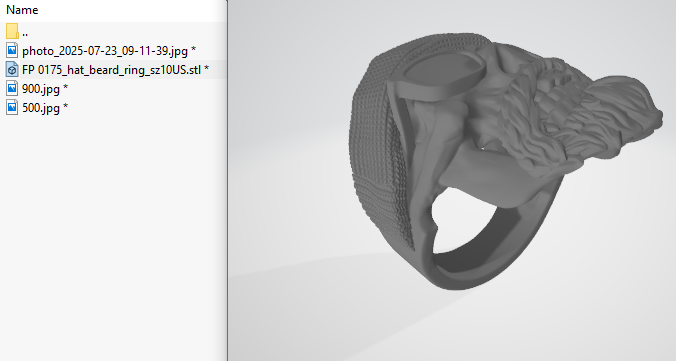Image resolution: width=676 pixels, height=361 pixels.
Task: Click the Name column header
Action: pos(22,10)
